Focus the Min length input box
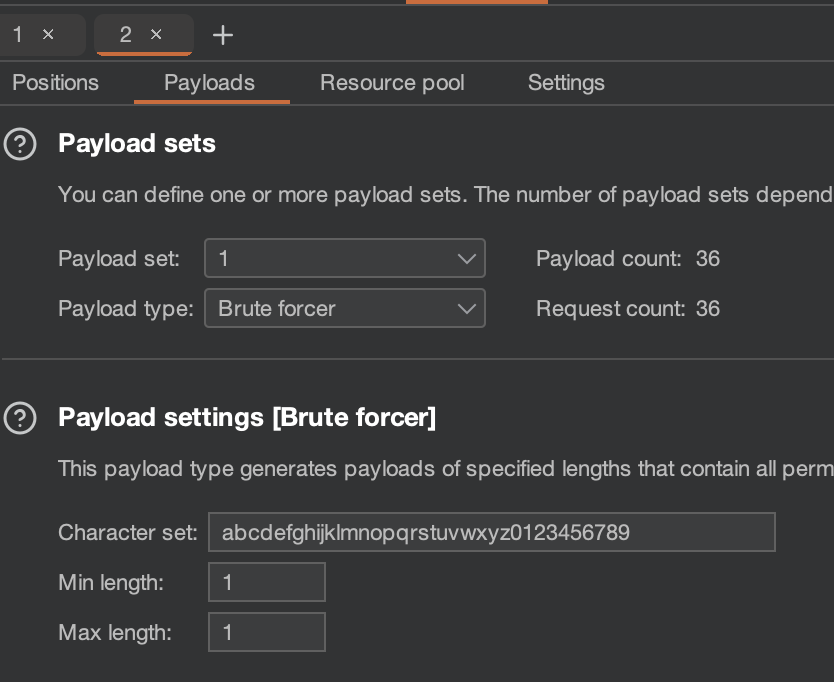The width and height of the screenshot is (834, 682). pyautogui.click(x=266, y=582)
